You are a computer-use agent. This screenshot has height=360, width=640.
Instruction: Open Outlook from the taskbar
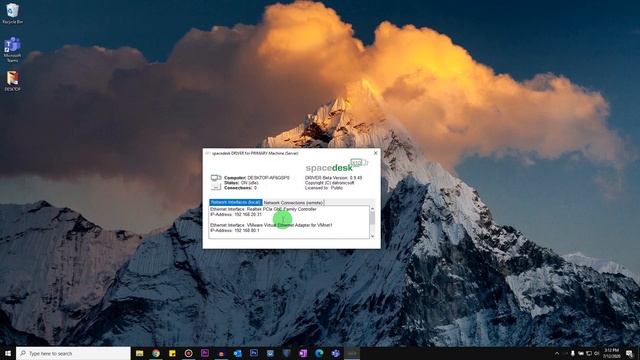point(238,353)
